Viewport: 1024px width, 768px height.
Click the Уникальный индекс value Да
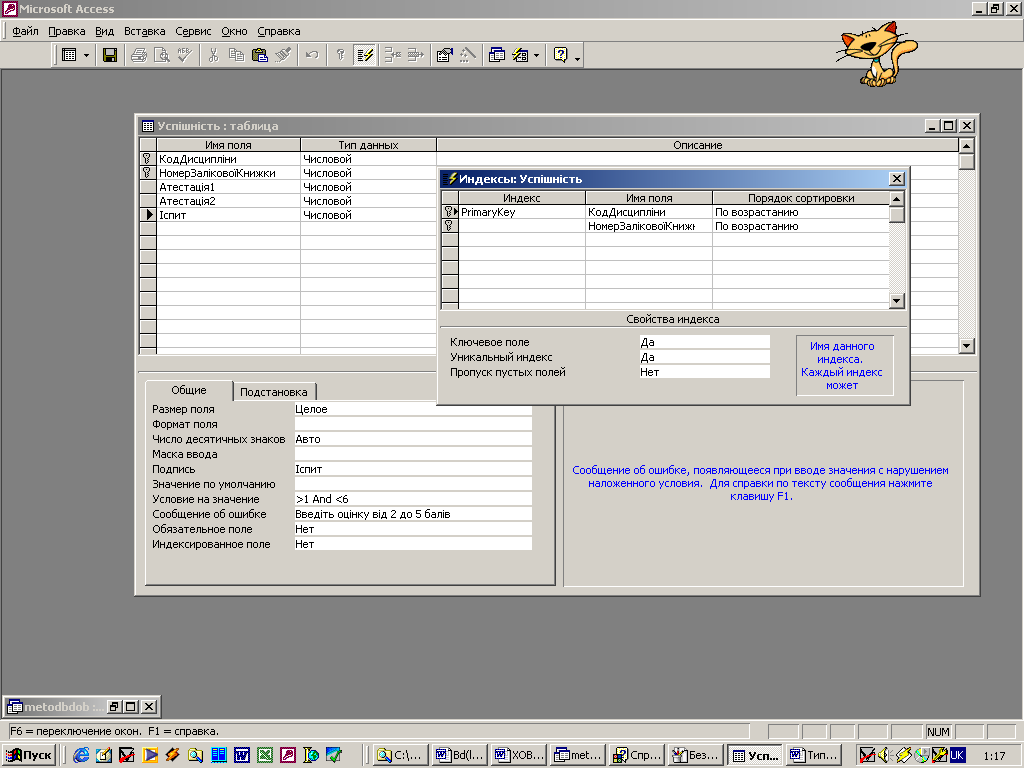[x=705, y=357]
